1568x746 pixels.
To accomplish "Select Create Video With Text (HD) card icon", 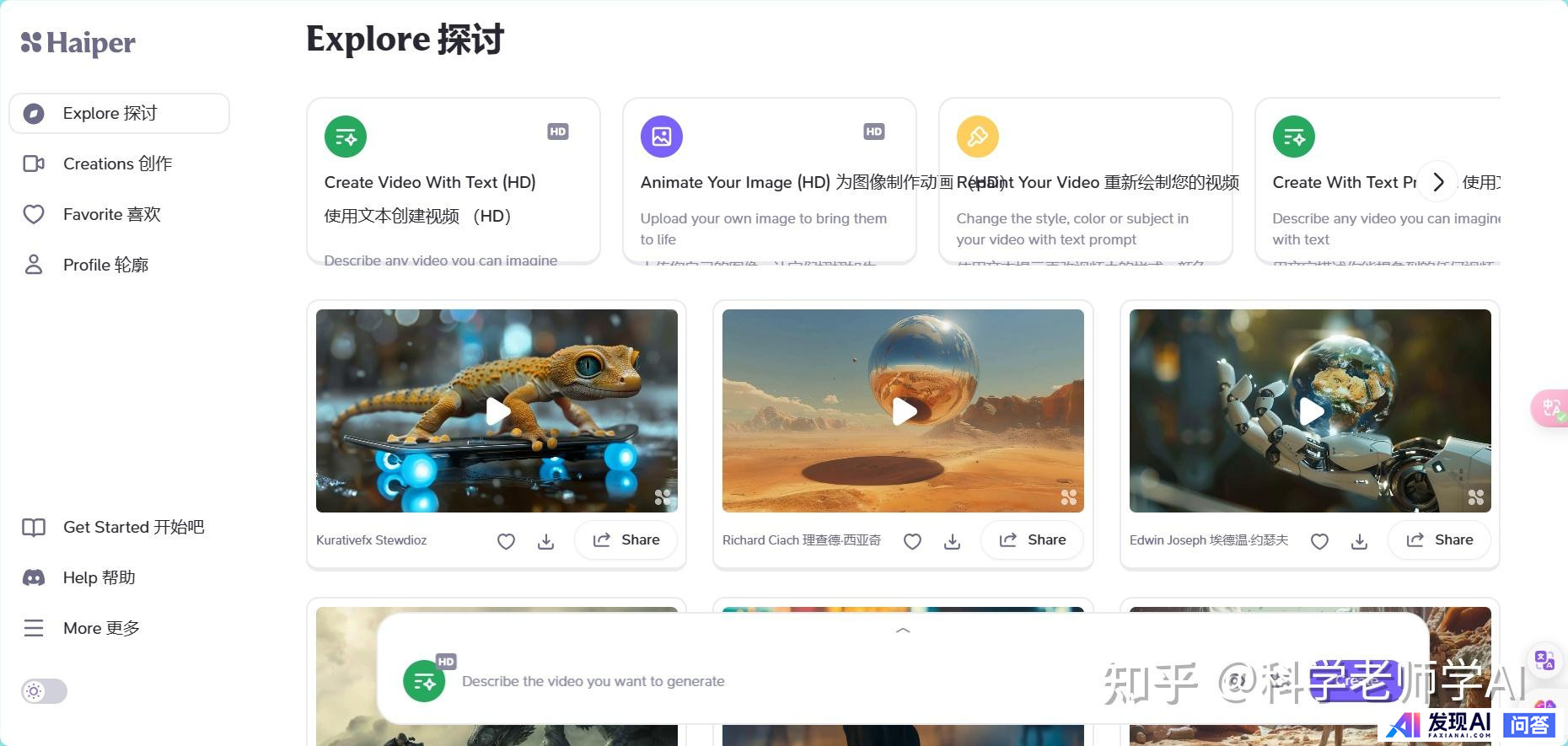I will (346, 137).
